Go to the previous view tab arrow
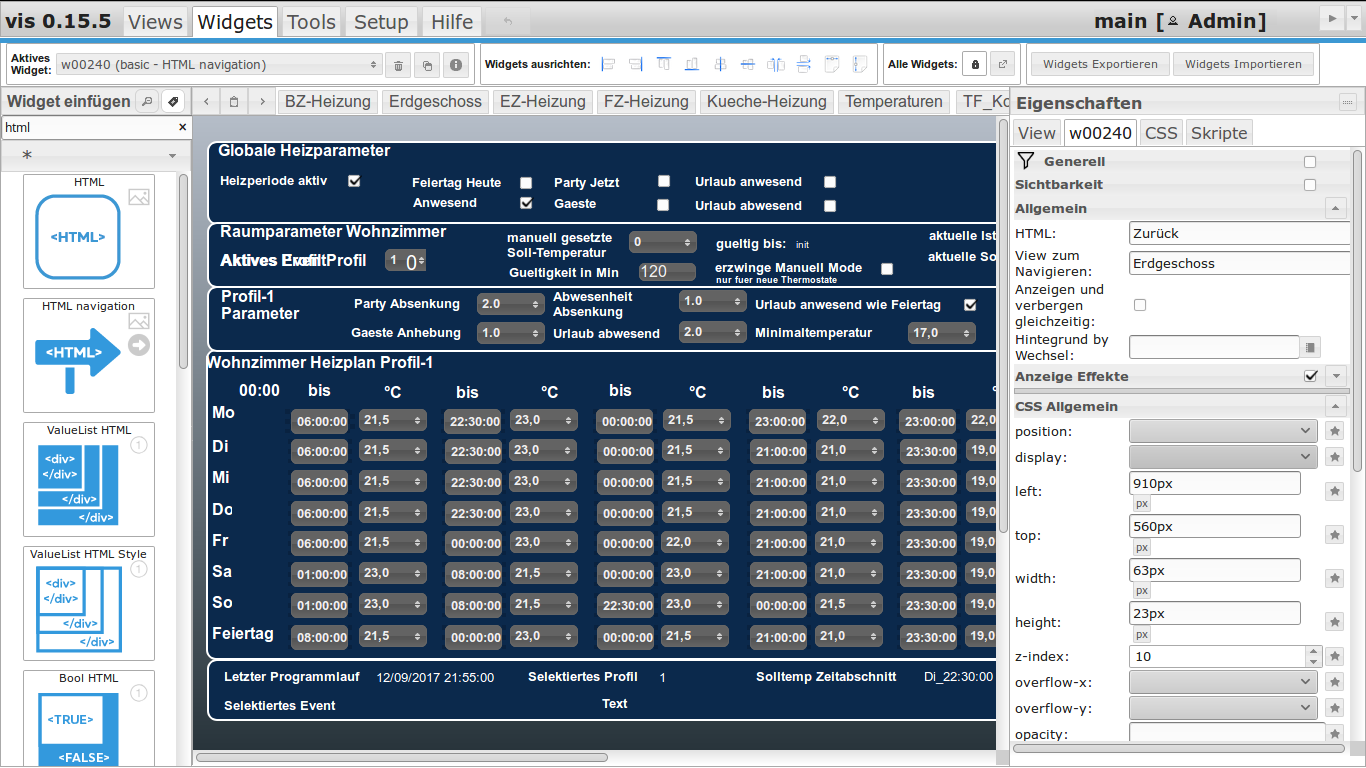The width and height of the screenshot is (1366, 768). click(206, 101)
